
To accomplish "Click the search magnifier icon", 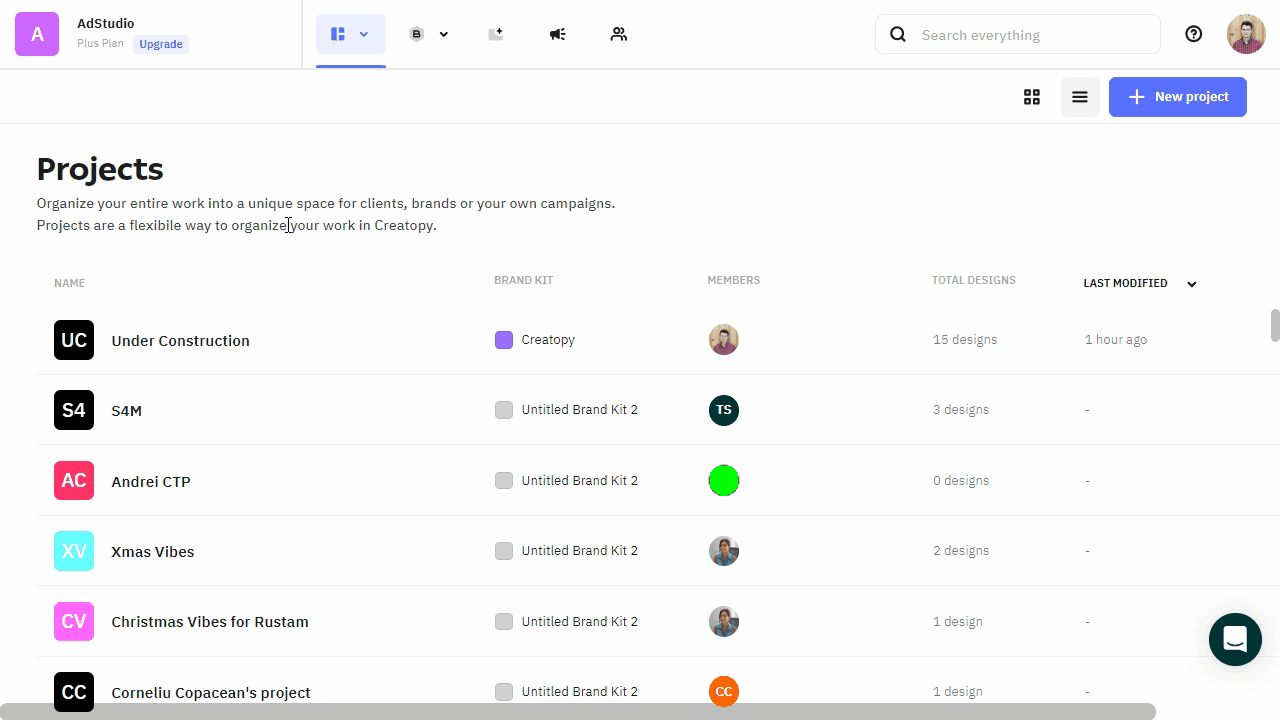I will click(898, 34).
